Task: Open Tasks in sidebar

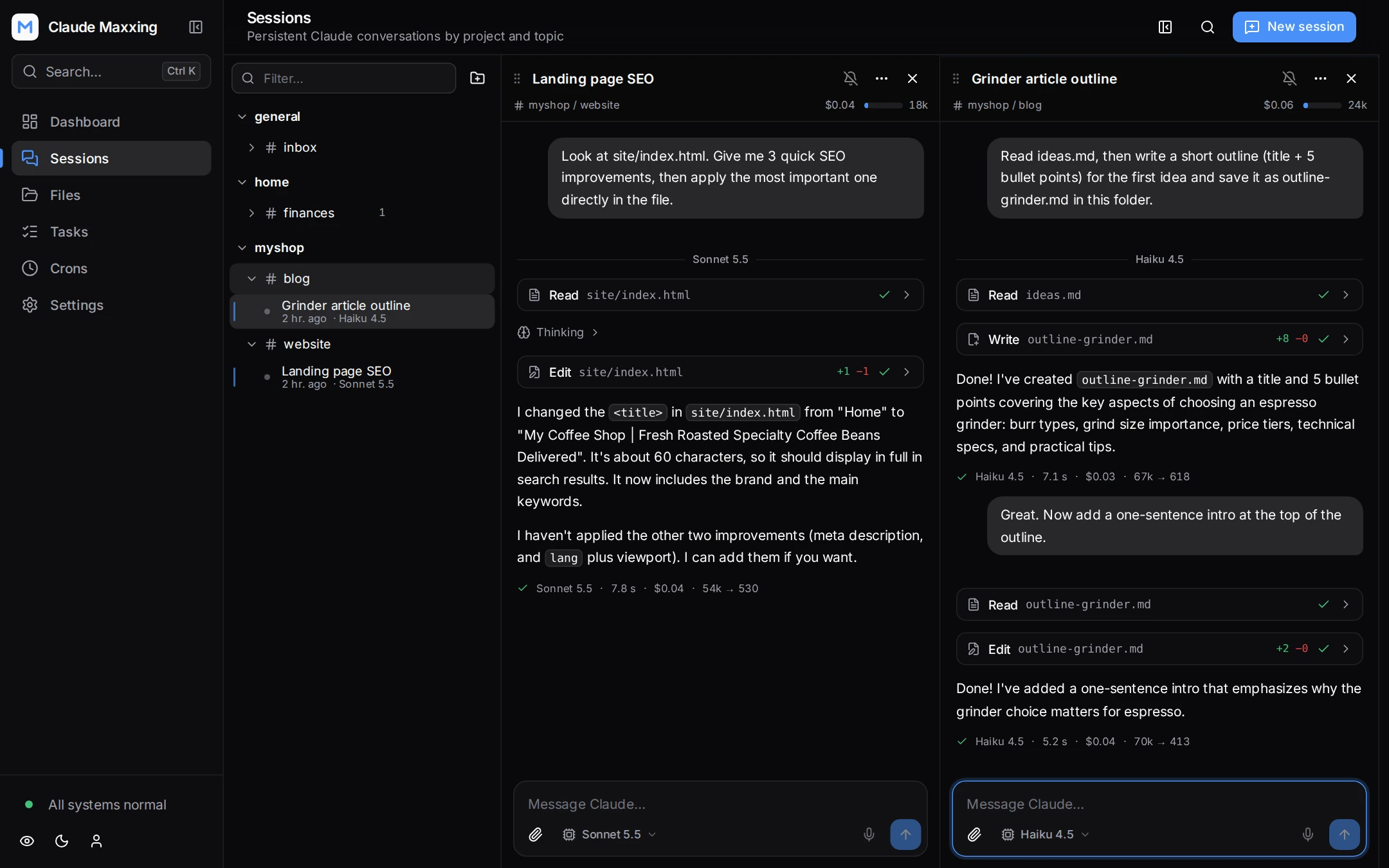Action: point(111,231)
